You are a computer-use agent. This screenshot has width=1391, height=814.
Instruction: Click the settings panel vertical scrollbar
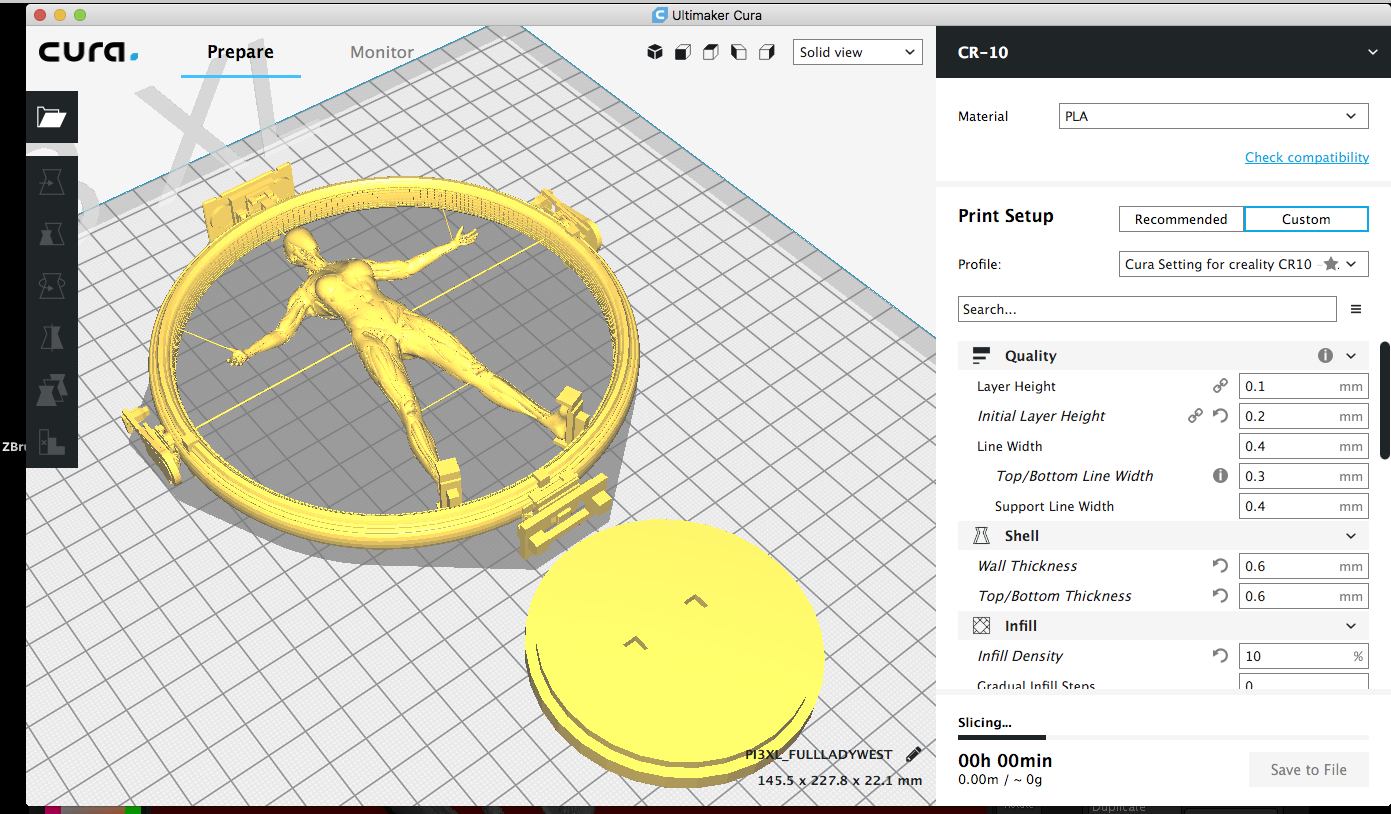tap(1385, 400)
